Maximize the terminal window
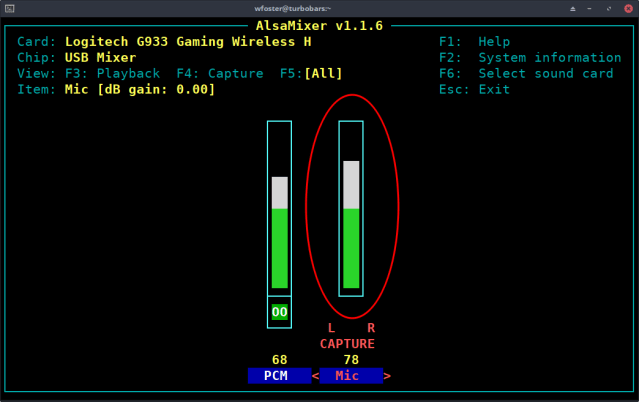 [x=608, y=8]
